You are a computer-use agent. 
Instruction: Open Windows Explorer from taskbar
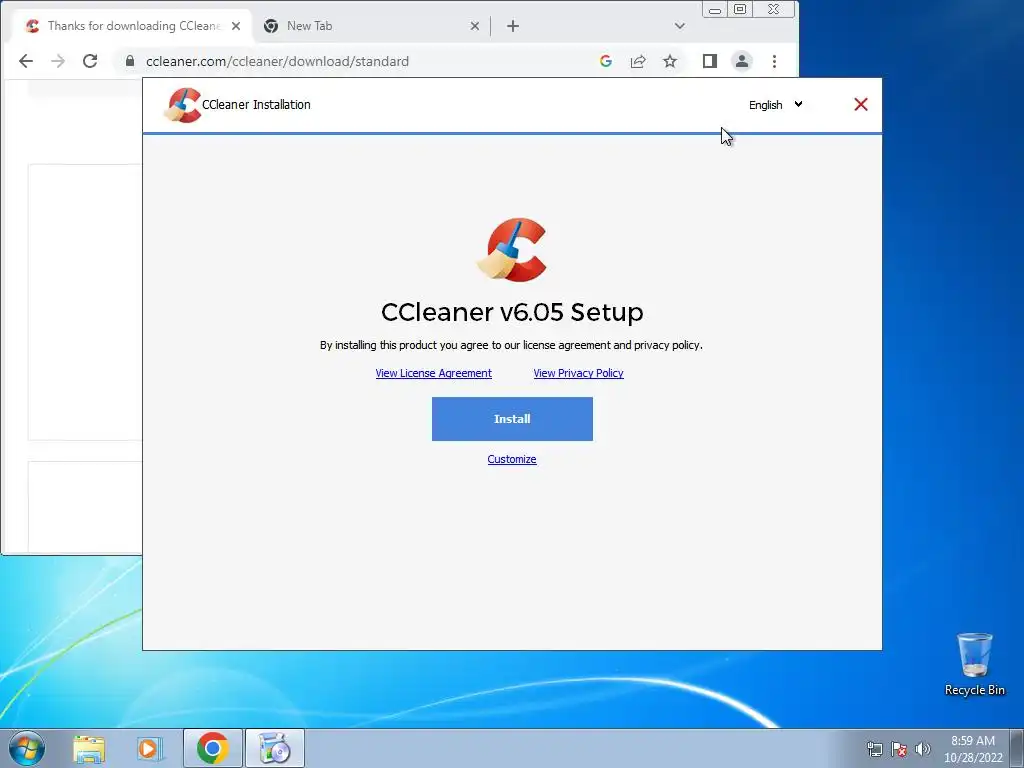point(89,749)
